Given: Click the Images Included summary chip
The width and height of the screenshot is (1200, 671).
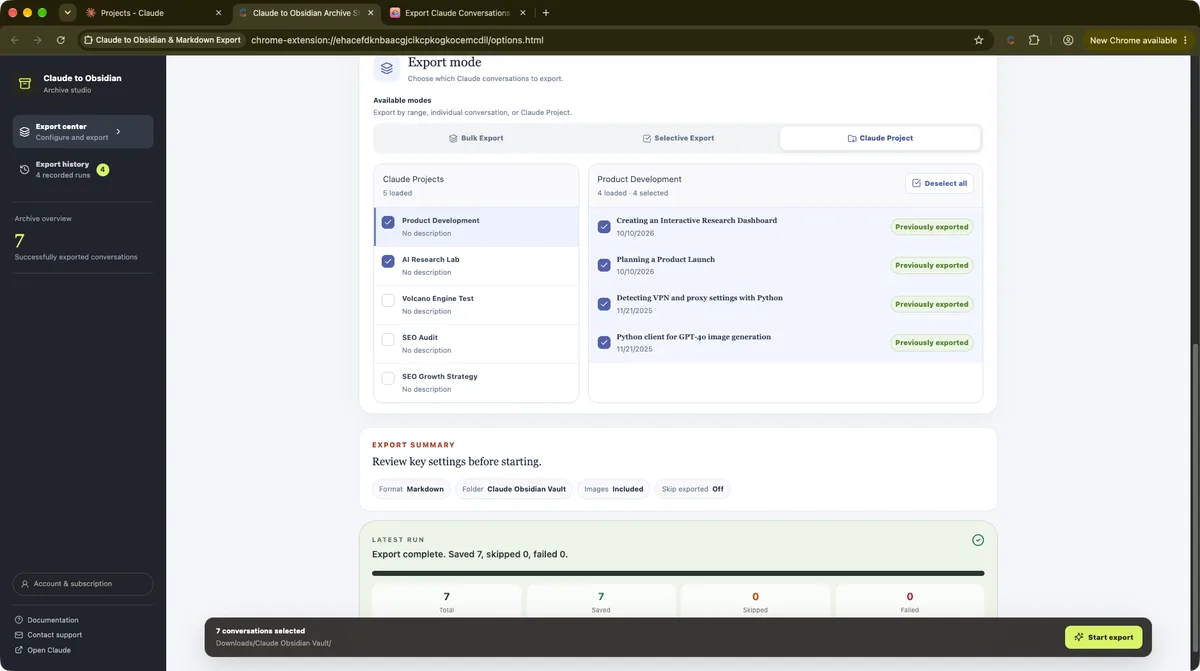Looking at the screenshot, I should (614, 489).
